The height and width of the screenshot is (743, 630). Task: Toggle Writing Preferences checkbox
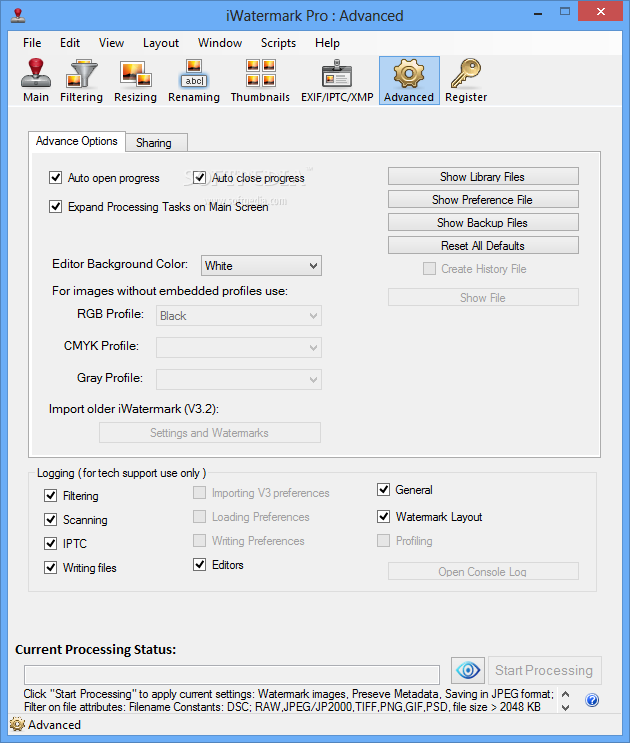click(199, 541)
